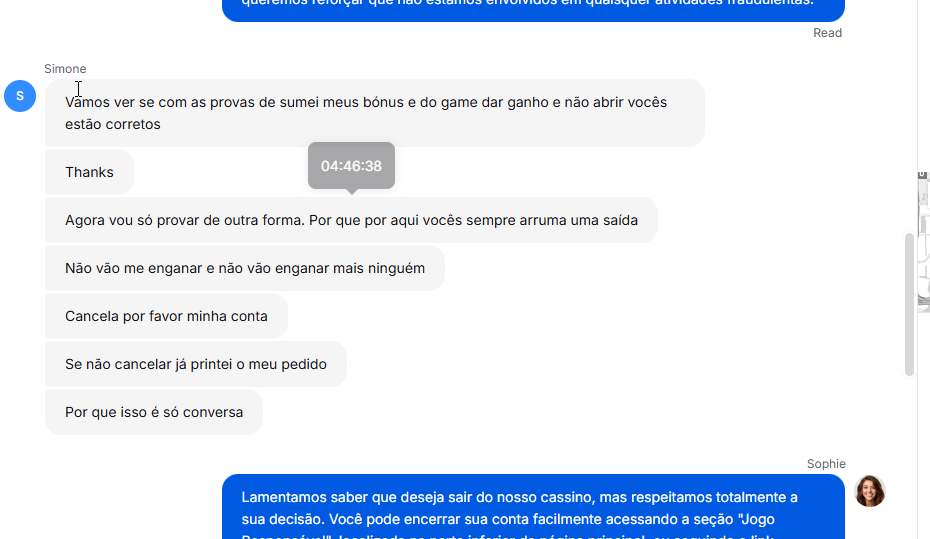Image resolution: width=930 pixels, height=539 pixels.
Task: Click the map thumbnail at right edge
Action: (x=923, y=240)
